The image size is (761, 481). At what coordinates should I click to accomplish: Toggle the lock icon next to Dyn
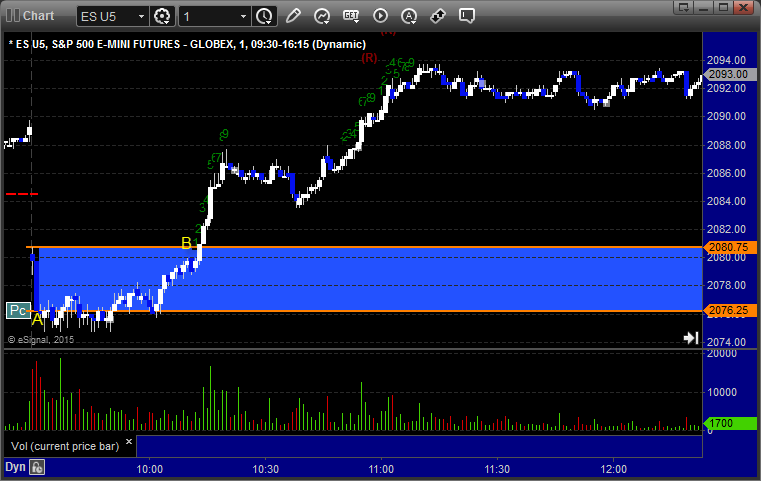(x=37, y=467)
